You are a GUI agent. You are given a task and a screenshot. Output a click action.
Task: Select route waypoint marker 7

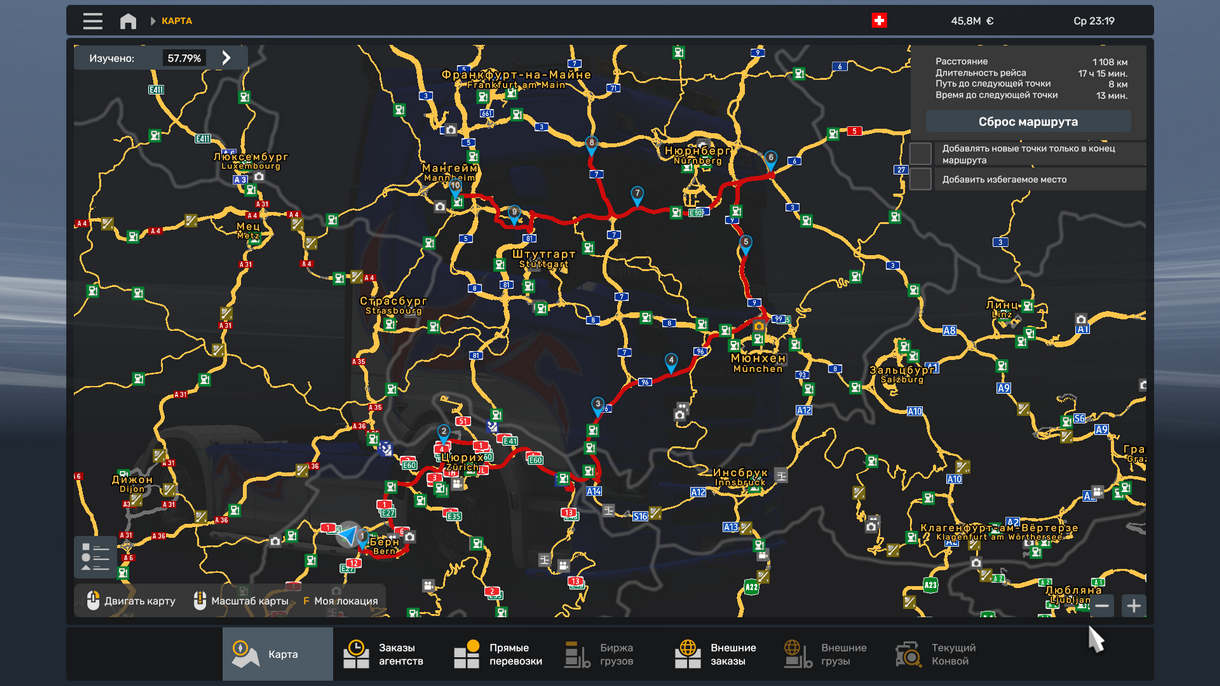637,194
